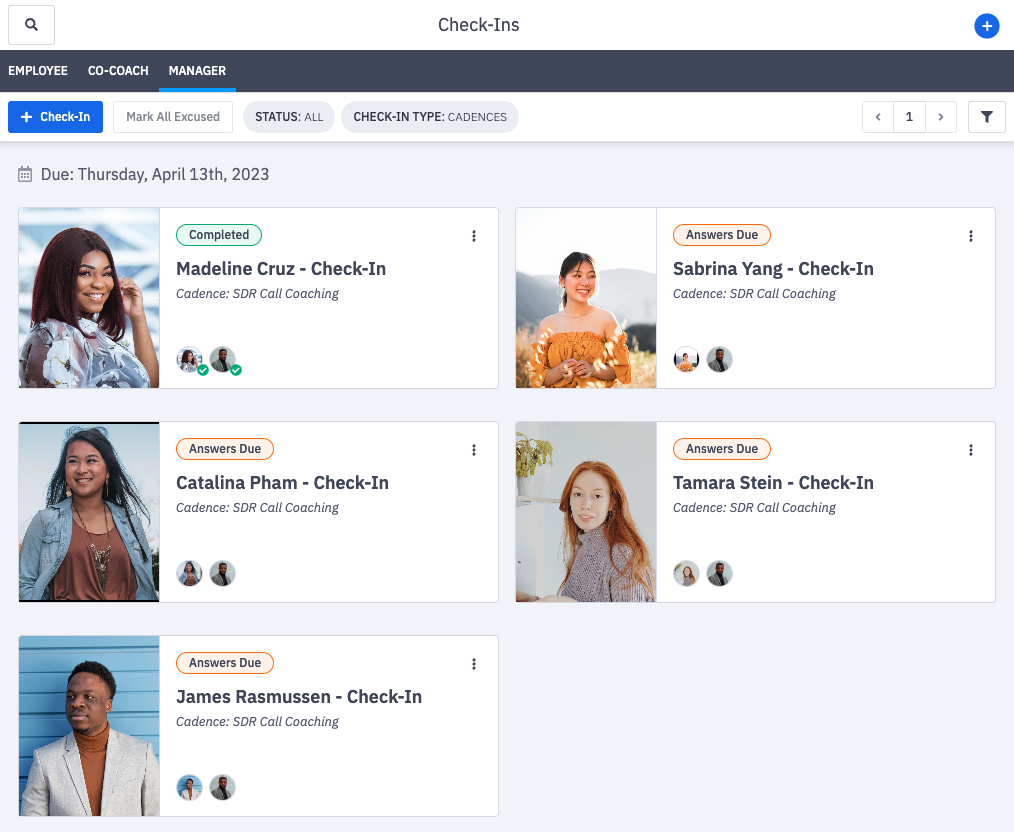Click manager avatar on Tamara Stein card
This screenshot has height=832, width=1014.
tap(719, 573)
